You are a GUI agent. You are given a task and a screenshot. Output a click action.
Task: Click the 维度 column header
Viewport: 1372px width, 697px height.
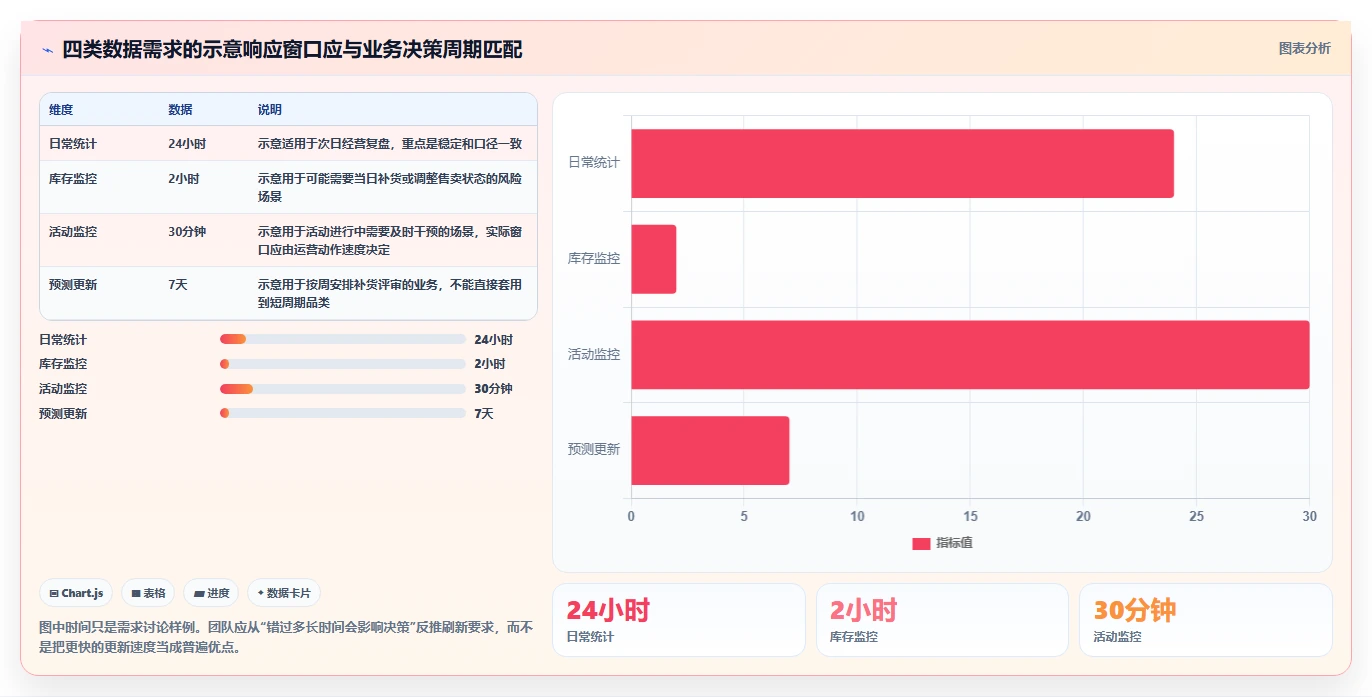click(x=61, y=110)
